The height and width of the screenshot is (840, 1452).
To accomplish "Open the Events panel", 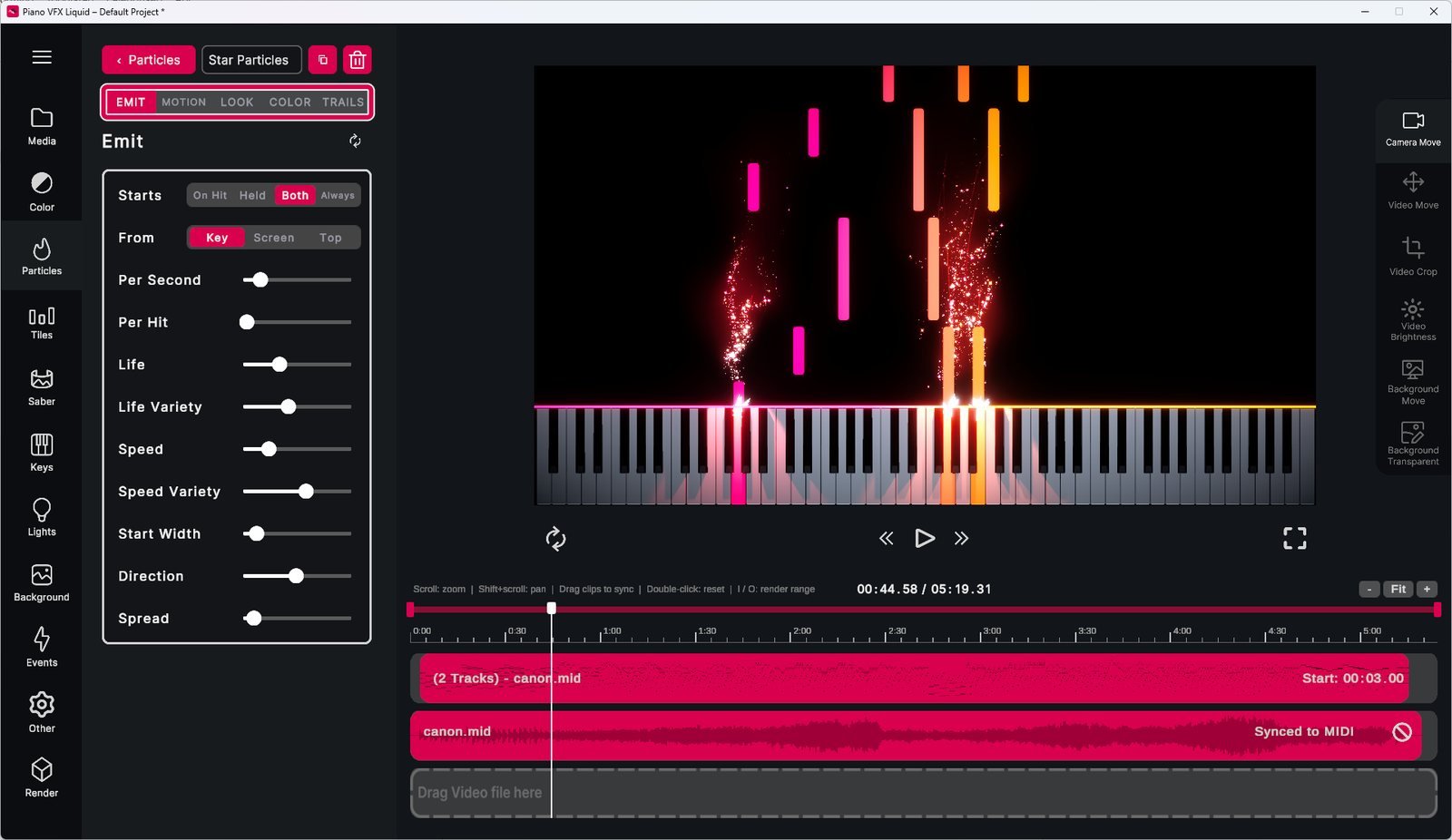I will [42, 648].
